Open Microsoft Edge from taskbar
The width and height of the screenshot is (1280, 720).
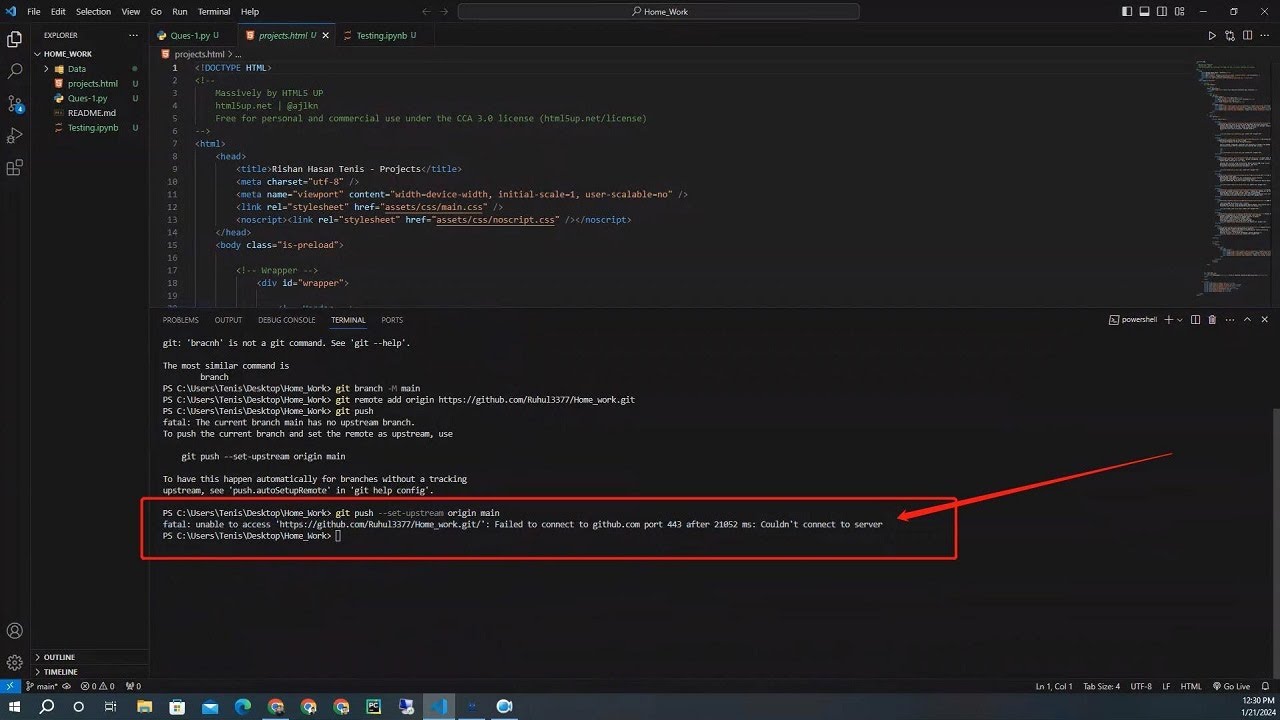tap(243, 706)
